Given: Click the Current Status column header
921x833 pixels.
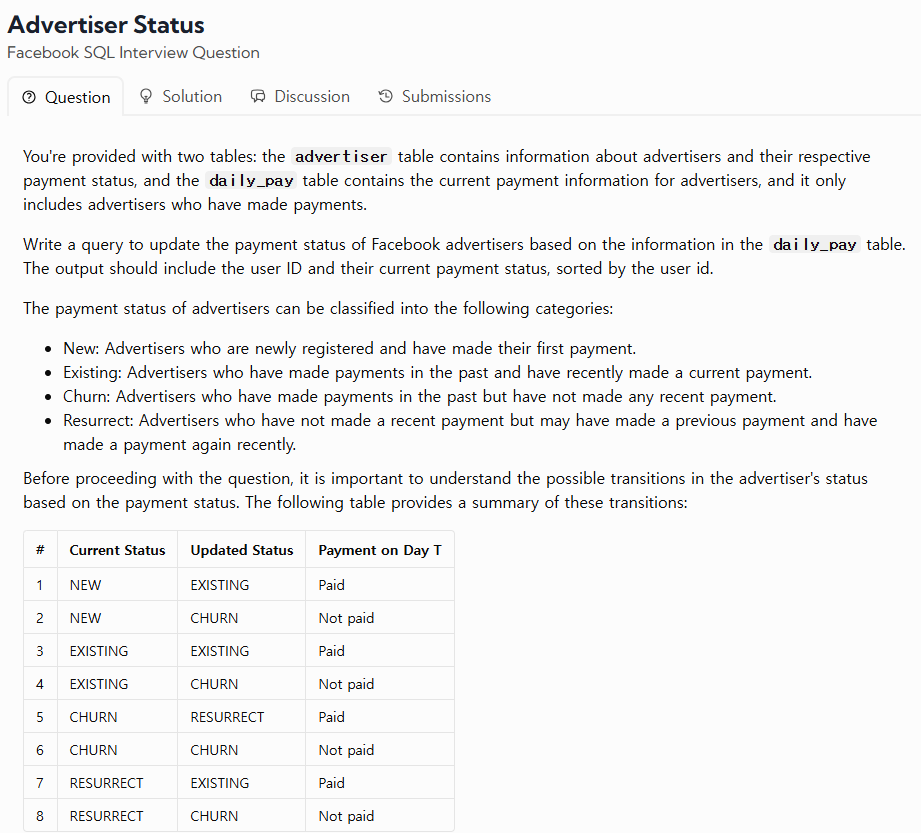Looking at the screenshot, I should point(117,550).
